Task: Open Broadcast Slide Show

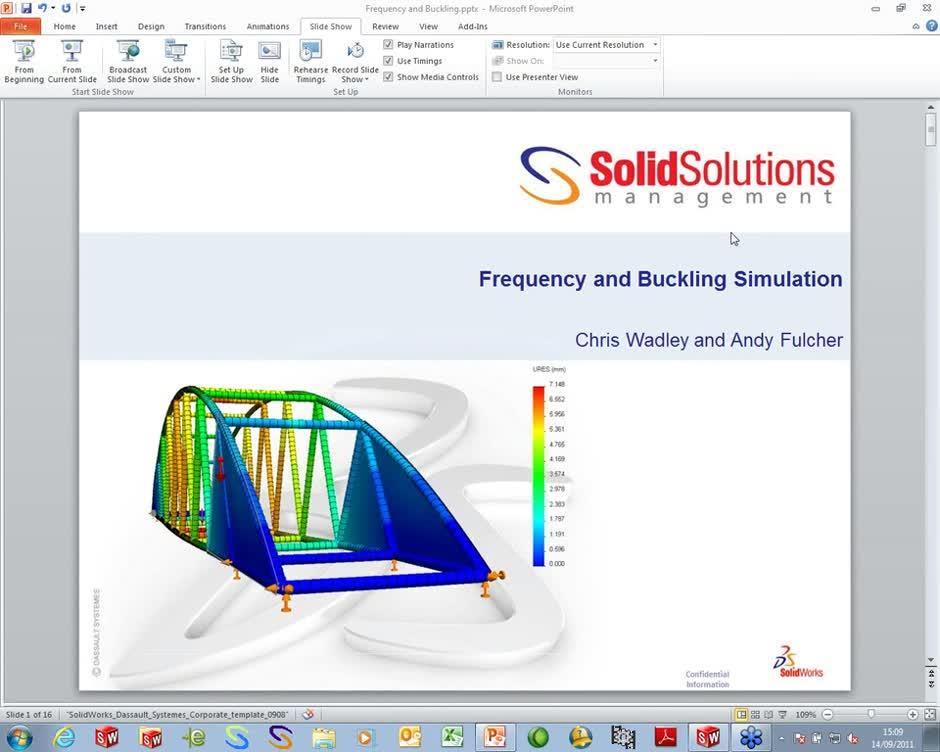Action: pyautogui.click(x=127, y=60)
